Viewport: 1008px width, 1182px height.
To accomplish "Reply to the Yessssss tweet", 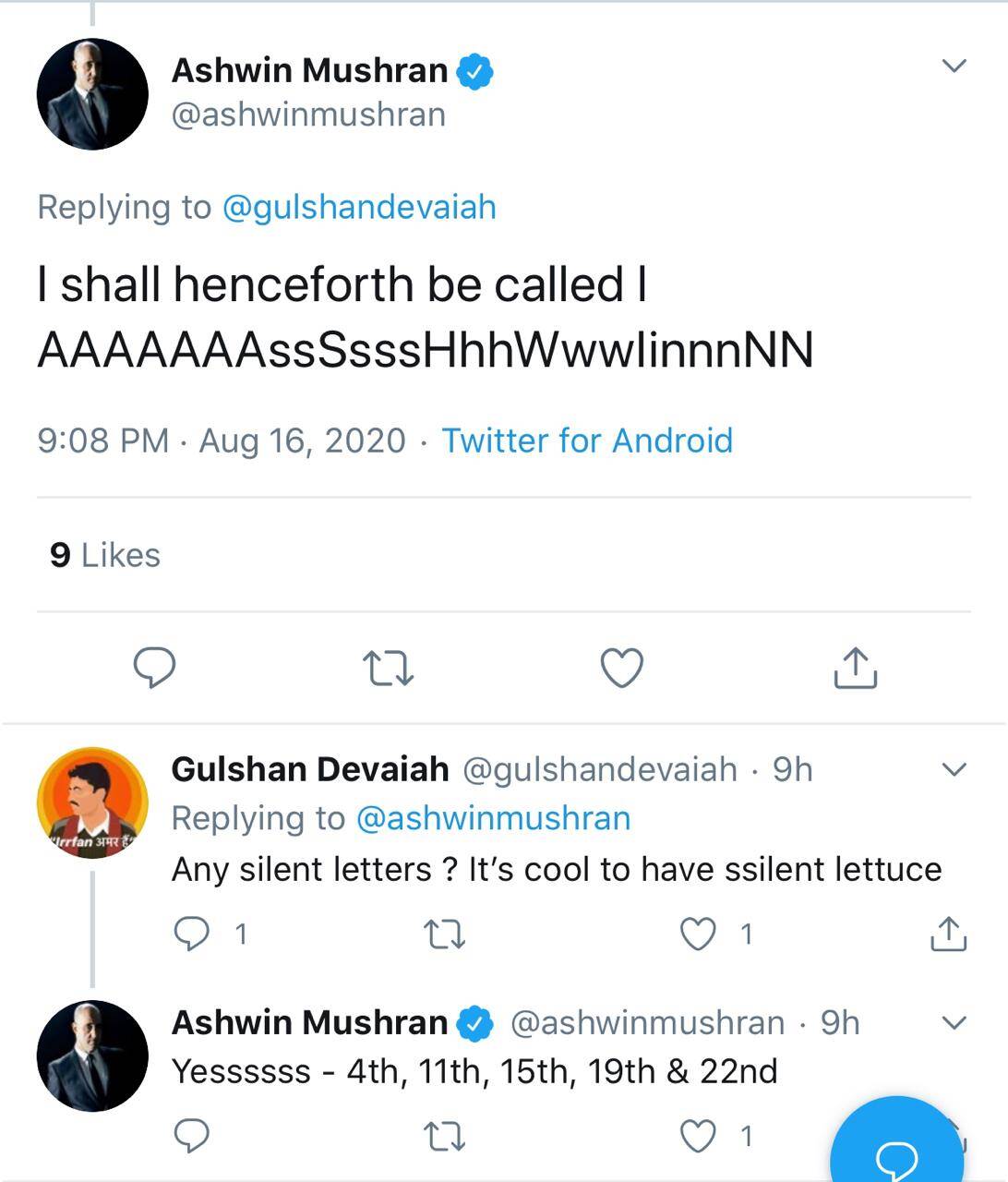I will (x=192, y=1136).
